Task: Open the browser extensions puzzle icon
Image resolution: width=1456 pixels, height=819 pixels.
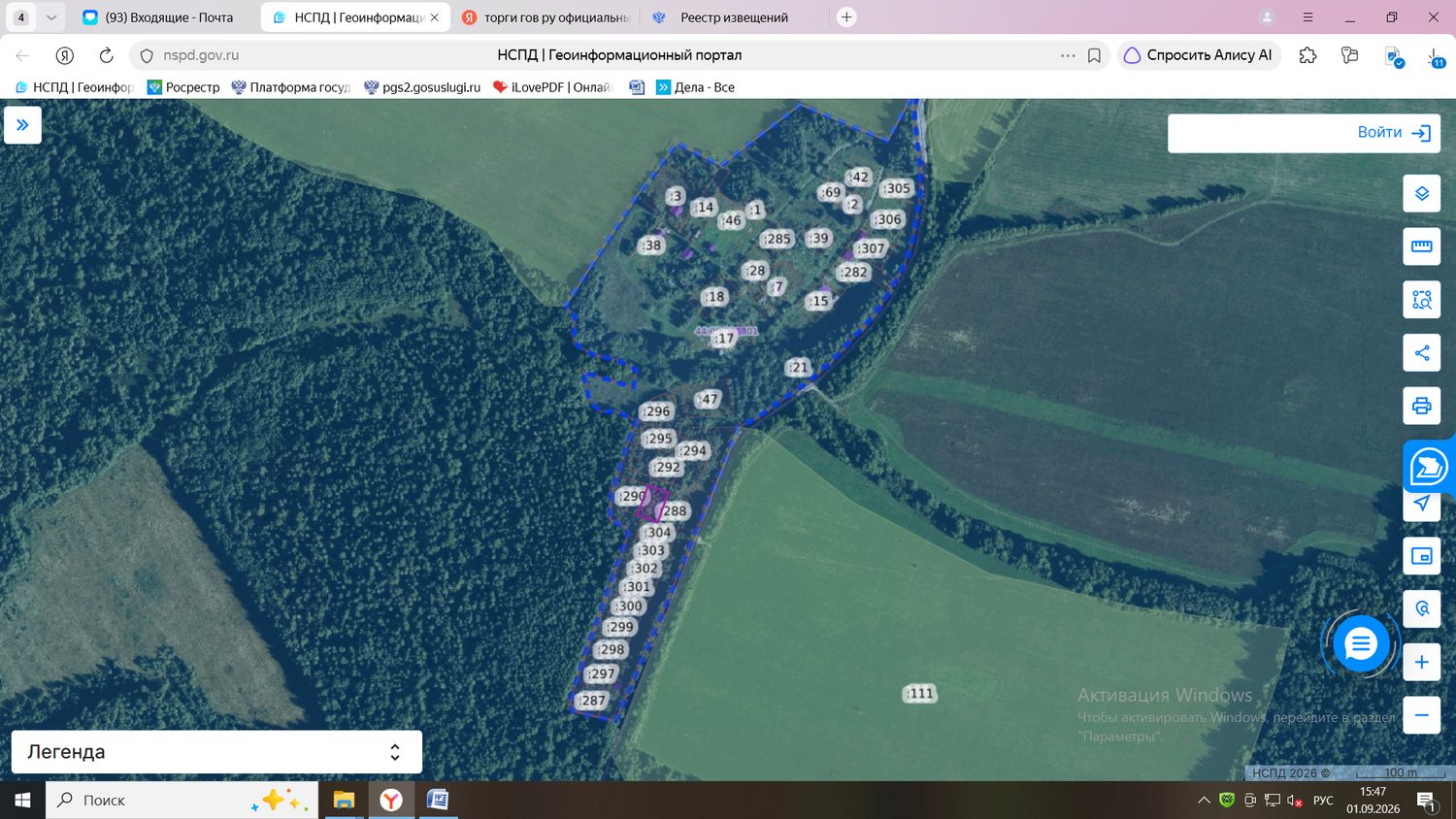Action: tap(1307, 55)
